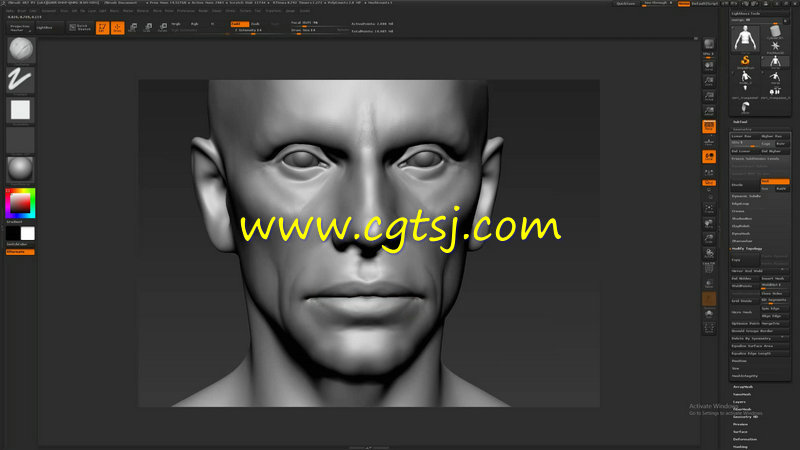Open the current alpha selector
Screen dimensions: 800x450
(x=20, y=110)
